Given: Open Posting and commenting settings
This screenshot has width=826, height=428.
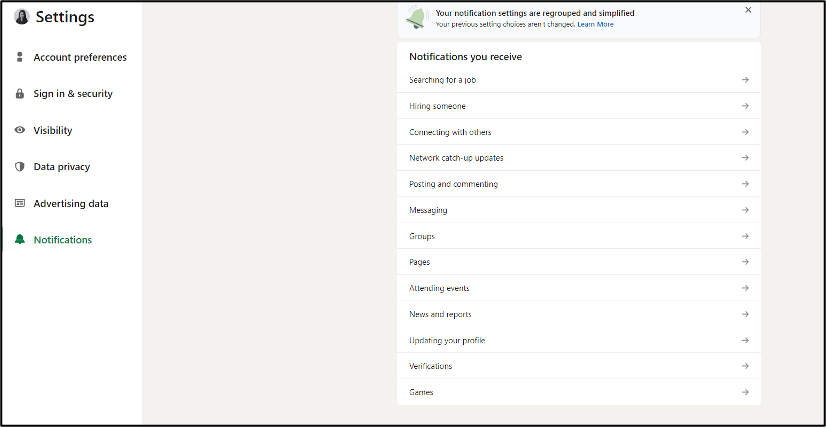Looking at the screenshot, I should coord(453,184).
